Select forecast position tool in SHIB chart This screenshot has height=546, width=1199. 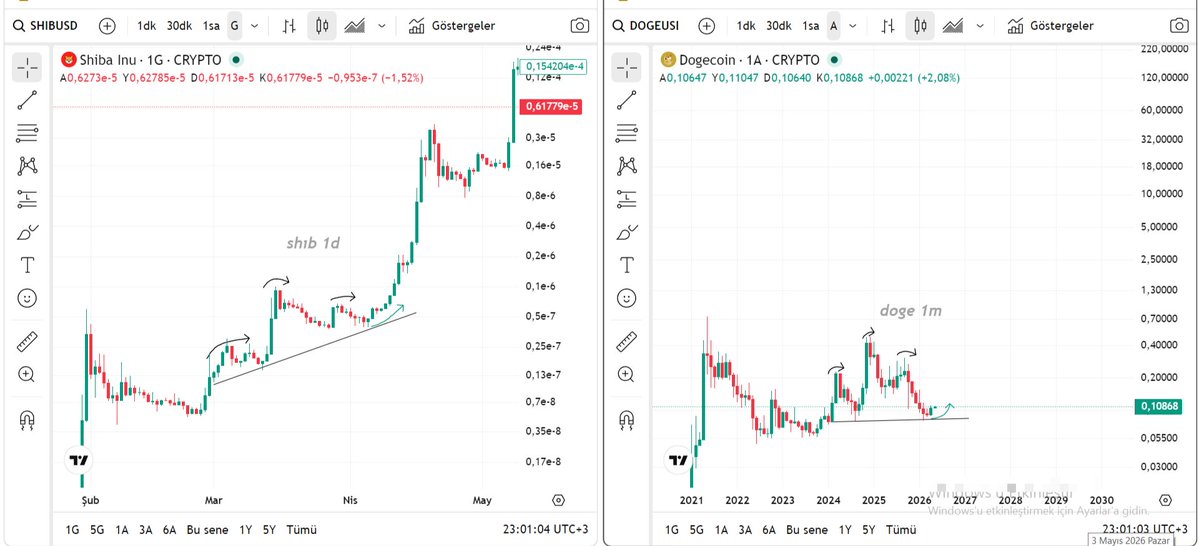tap(28, 199)
